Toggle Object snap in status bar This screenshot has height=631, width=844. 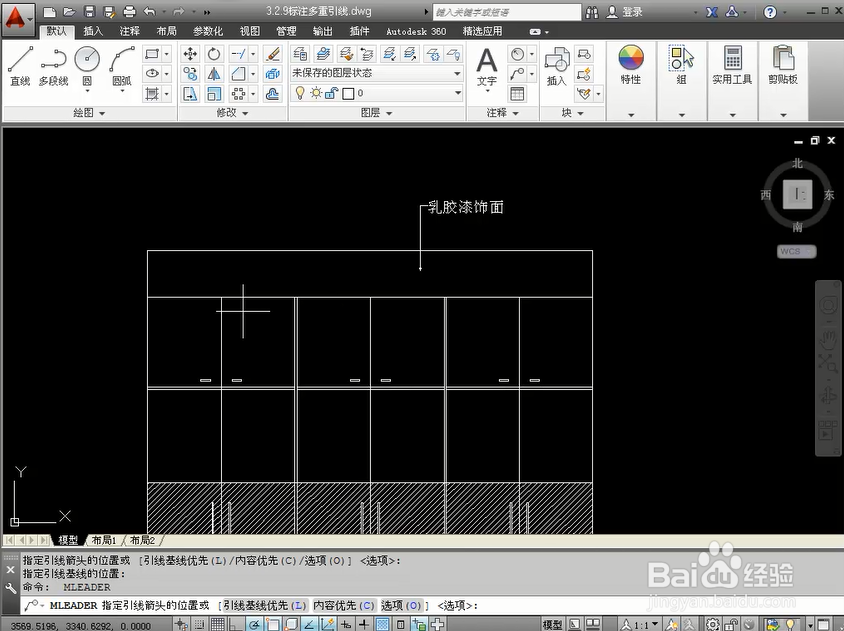(x=273, y=625)
